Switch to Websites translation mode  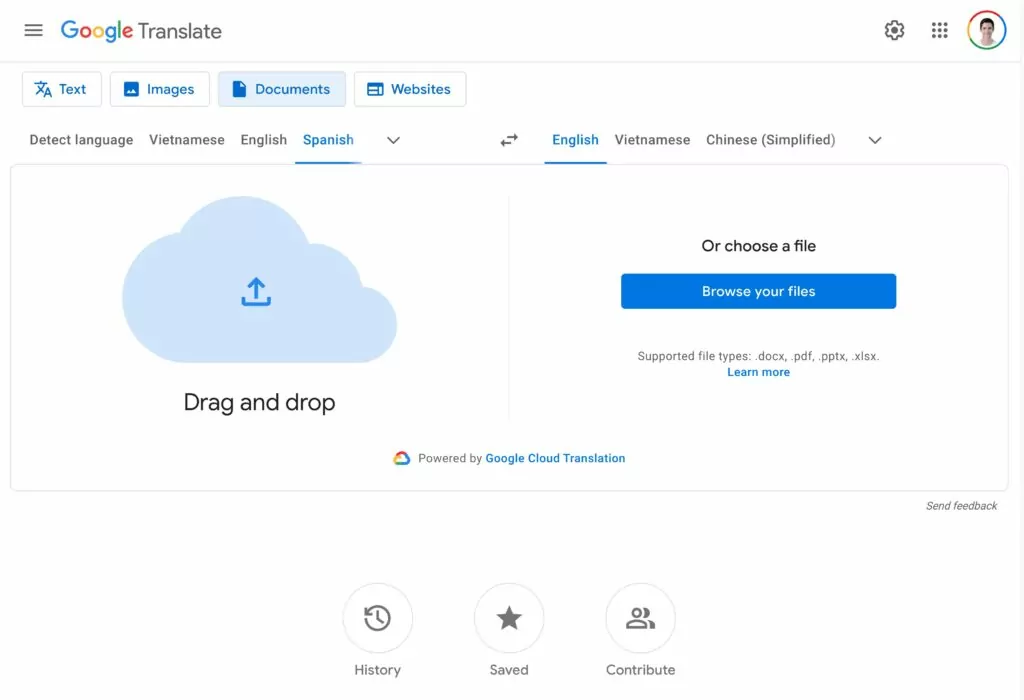point(409,89)
